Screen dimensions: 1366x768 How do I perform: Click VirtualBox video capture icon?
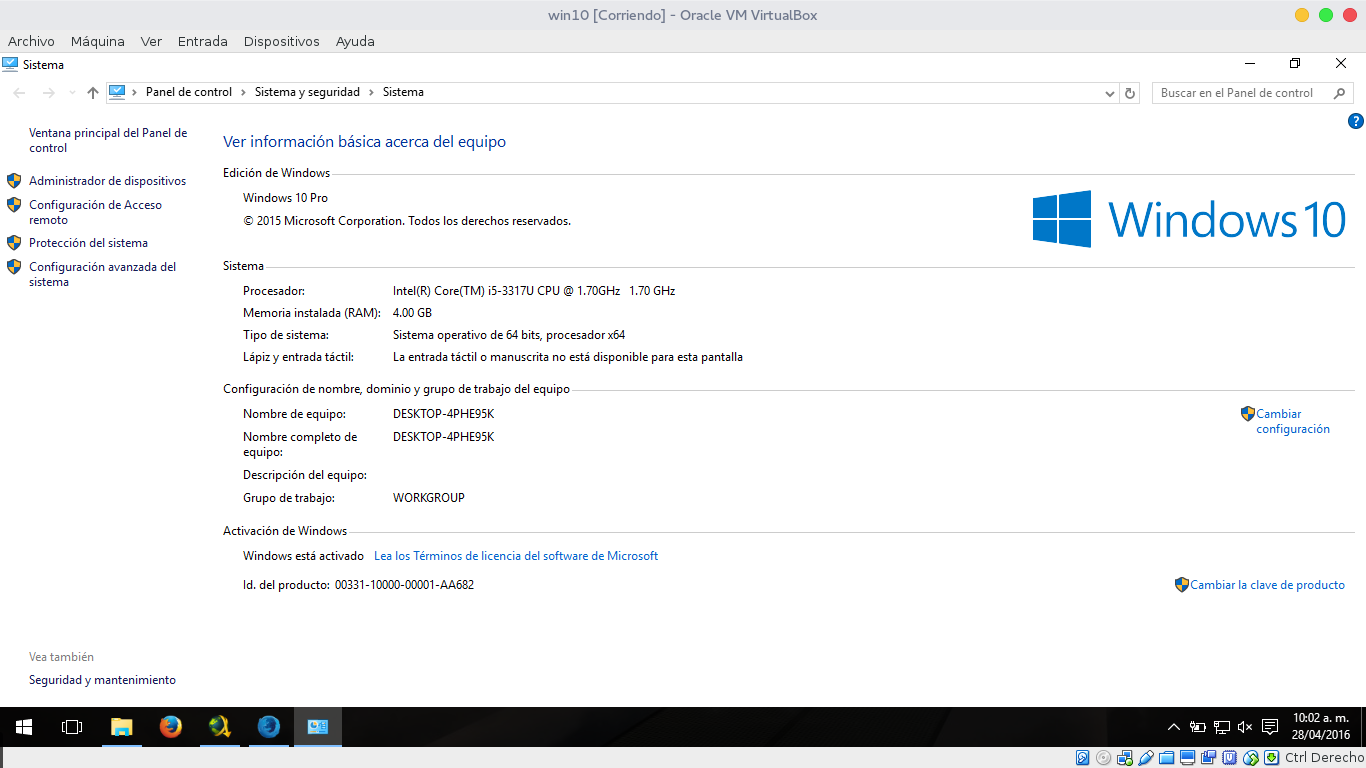pos(1208,758)
